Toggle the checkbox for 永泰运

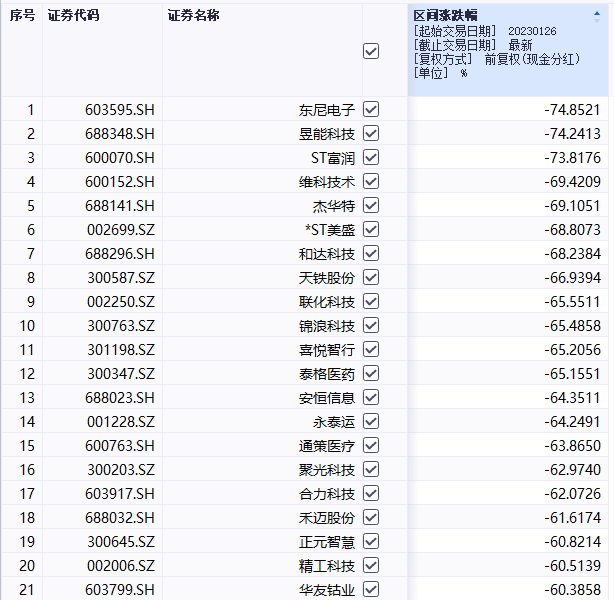tap(371, 421)
